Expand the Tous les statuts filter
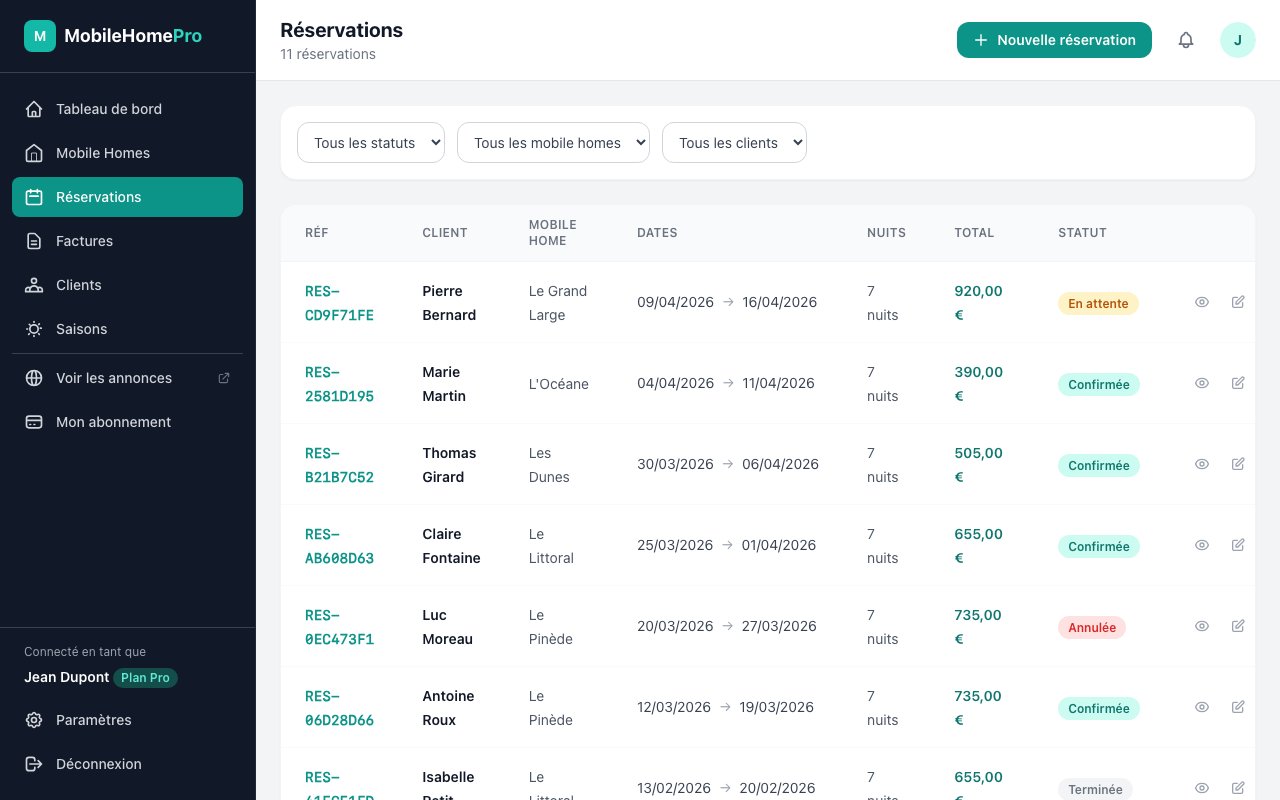Screen dimensions: 1280x800 [371, 143]
